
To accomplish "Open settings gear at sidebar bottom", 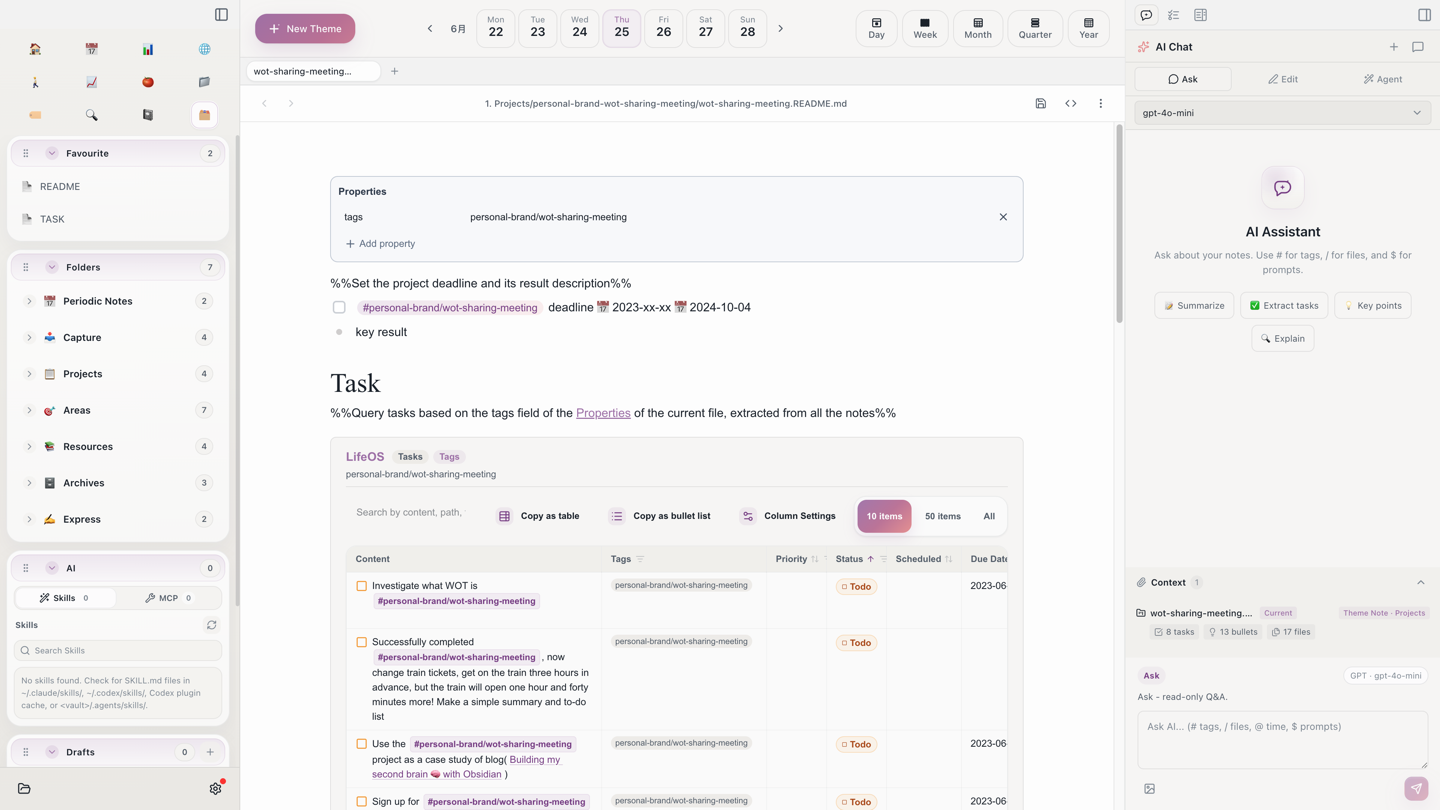I will pyautogui.click(x=215, y=788).
